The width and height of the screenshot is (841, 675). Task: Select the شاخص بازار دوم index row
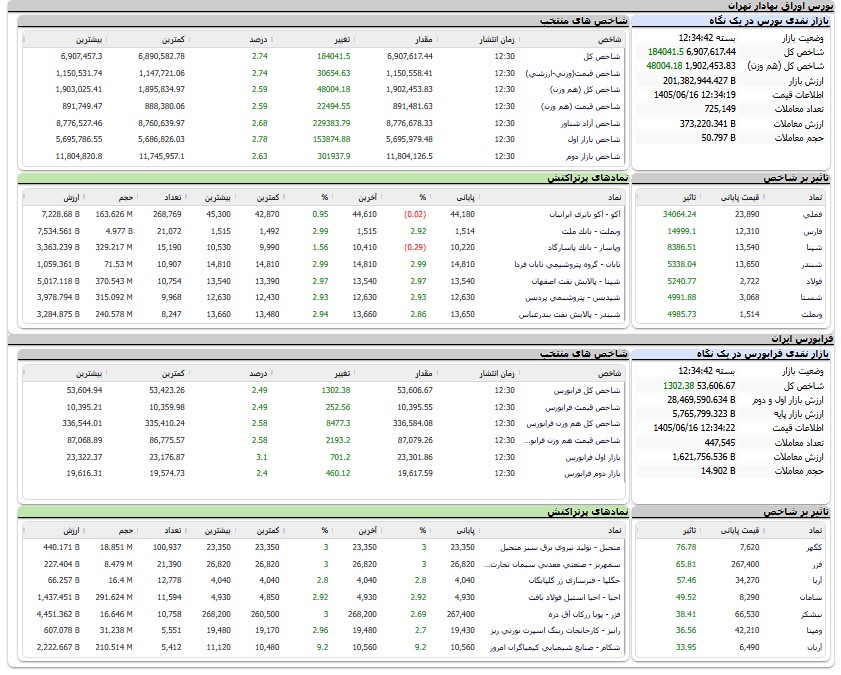324,156
